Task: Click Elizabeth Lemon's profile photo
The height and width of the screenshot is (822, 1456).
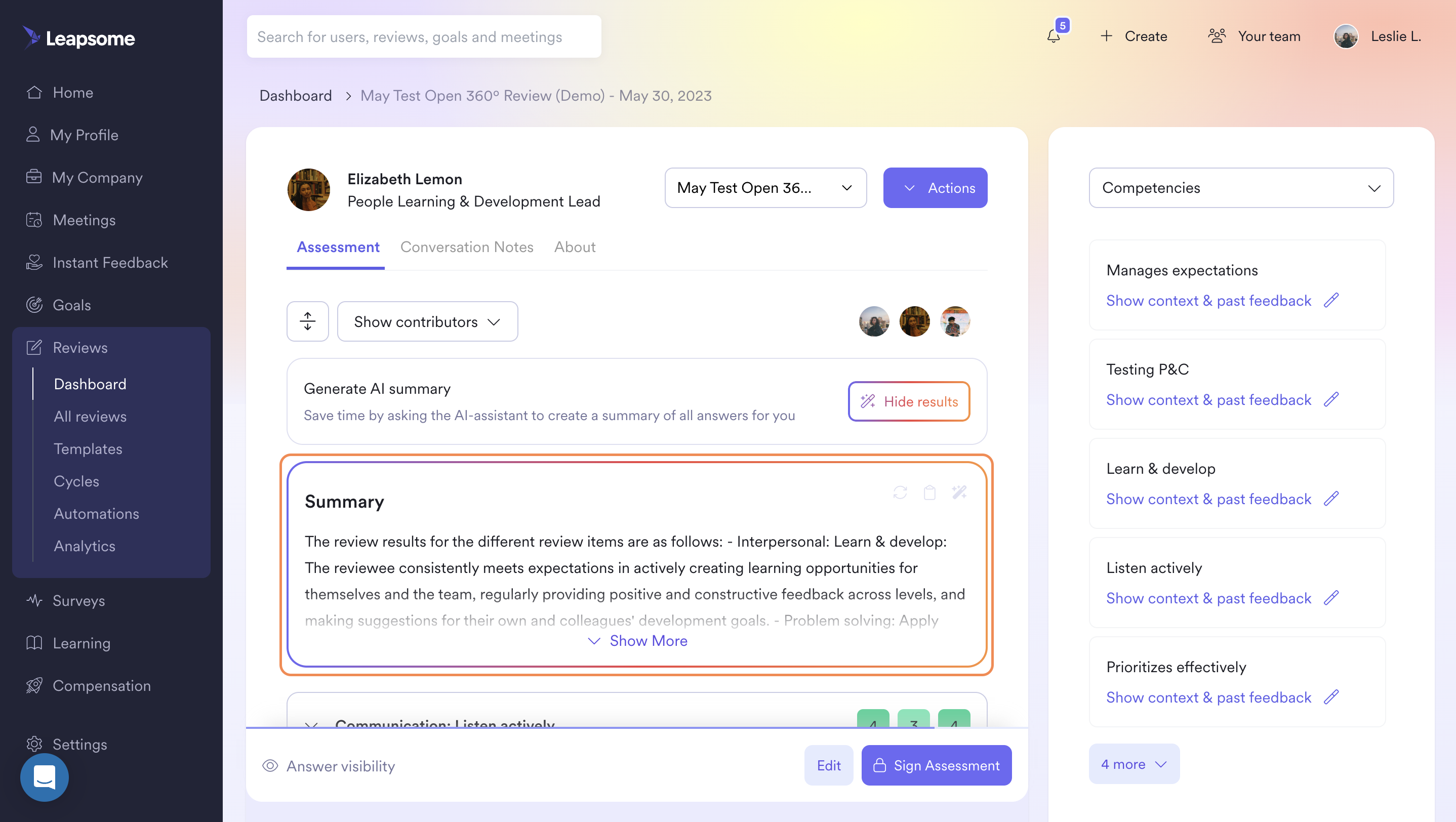Action: tap(309, 190)
